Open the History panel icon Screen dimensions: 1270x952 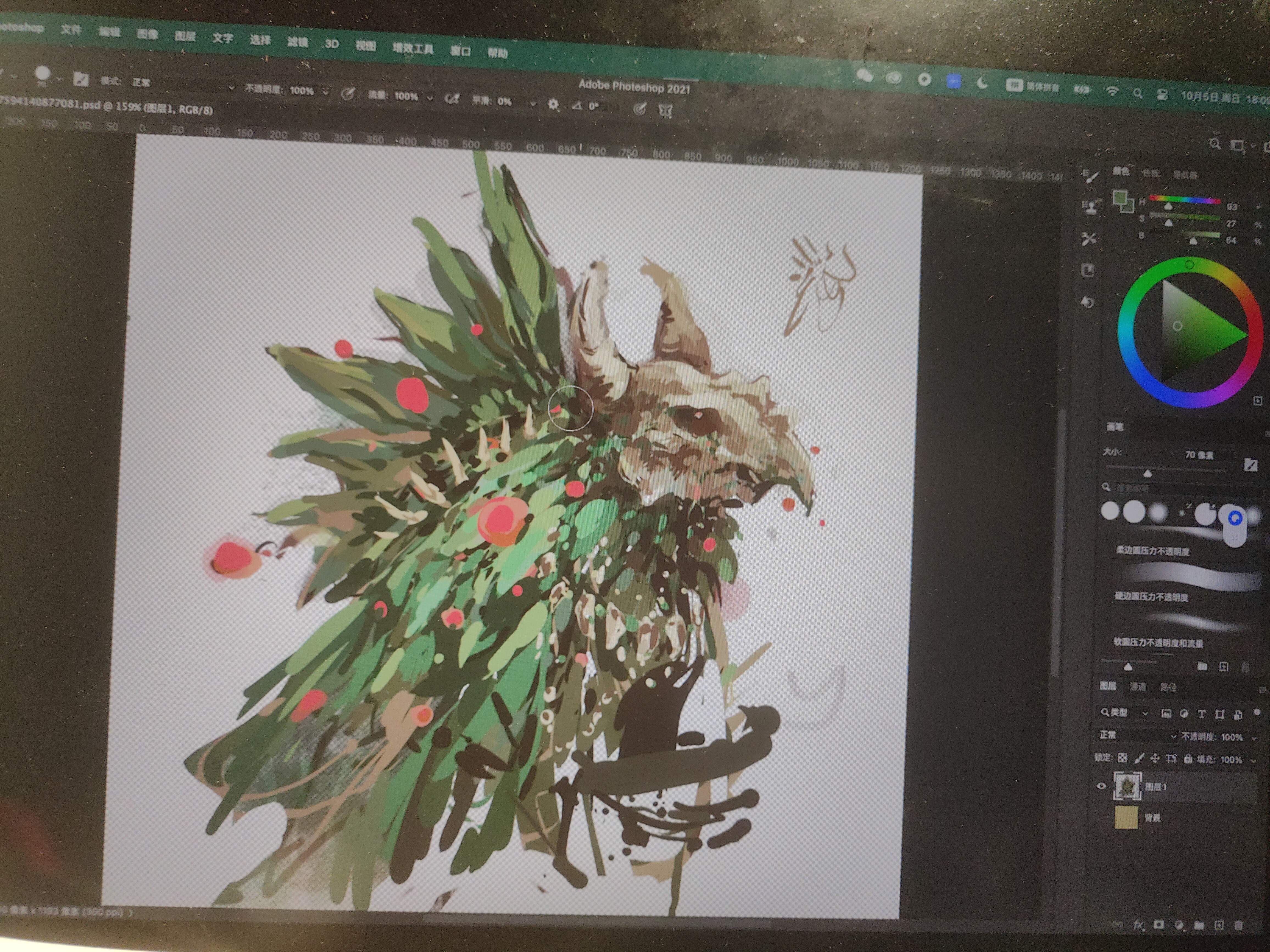1087,302
